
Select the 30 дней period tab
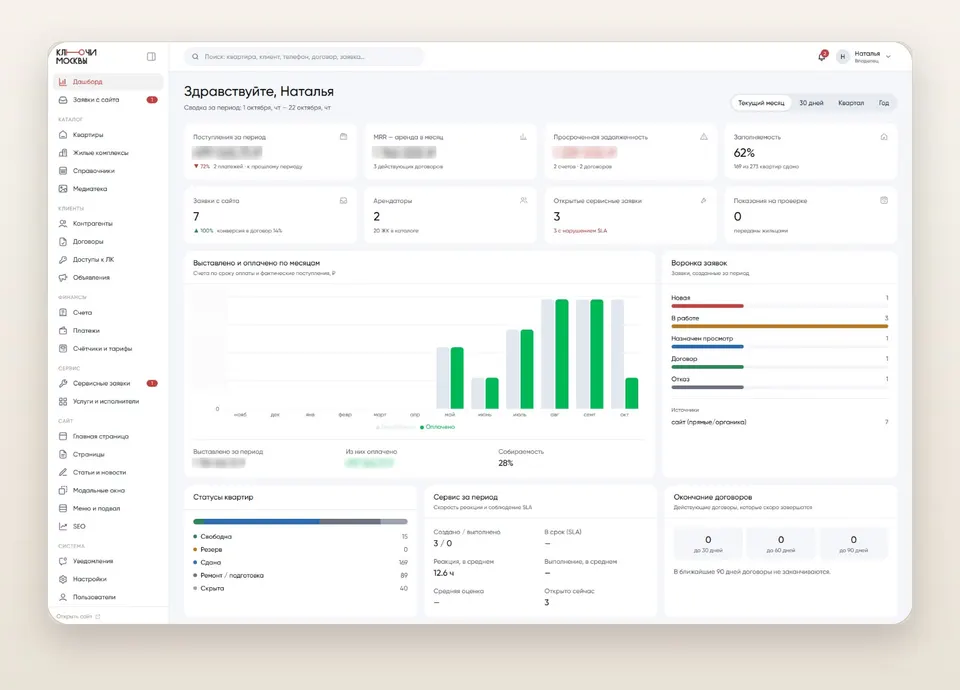(811, 103)
